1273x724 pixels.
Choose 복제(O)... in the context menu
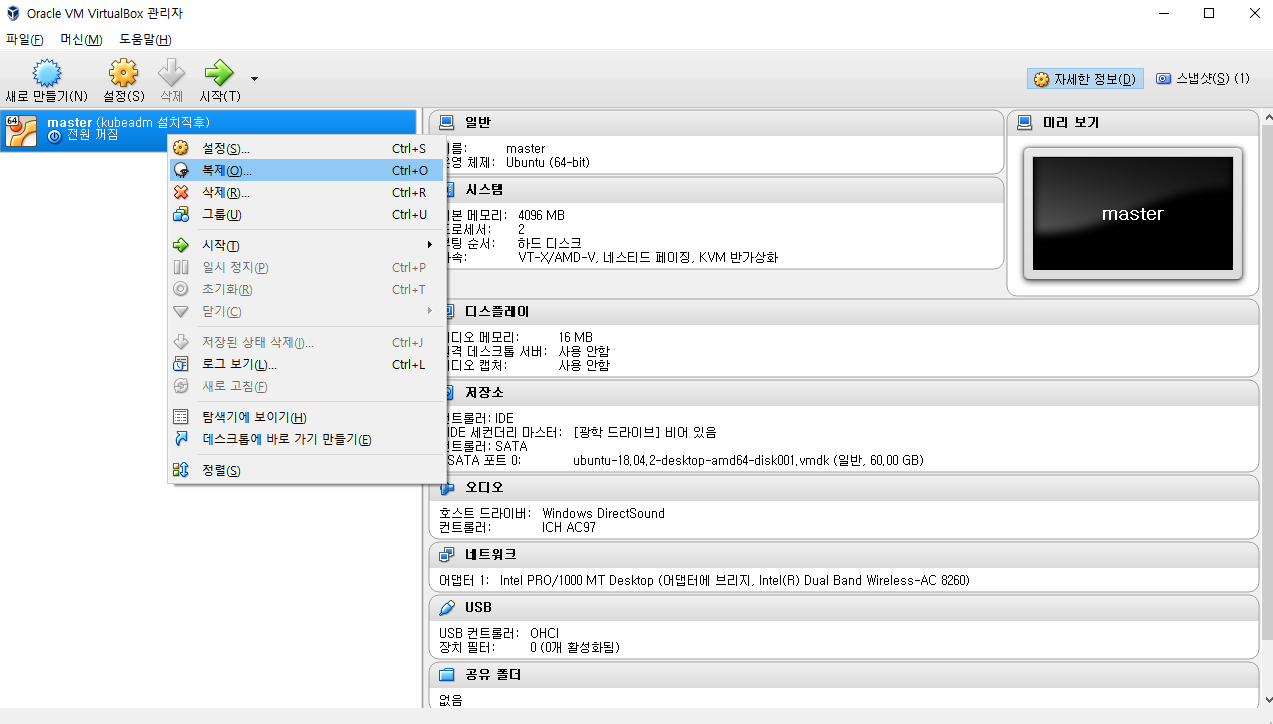point(306,170)
